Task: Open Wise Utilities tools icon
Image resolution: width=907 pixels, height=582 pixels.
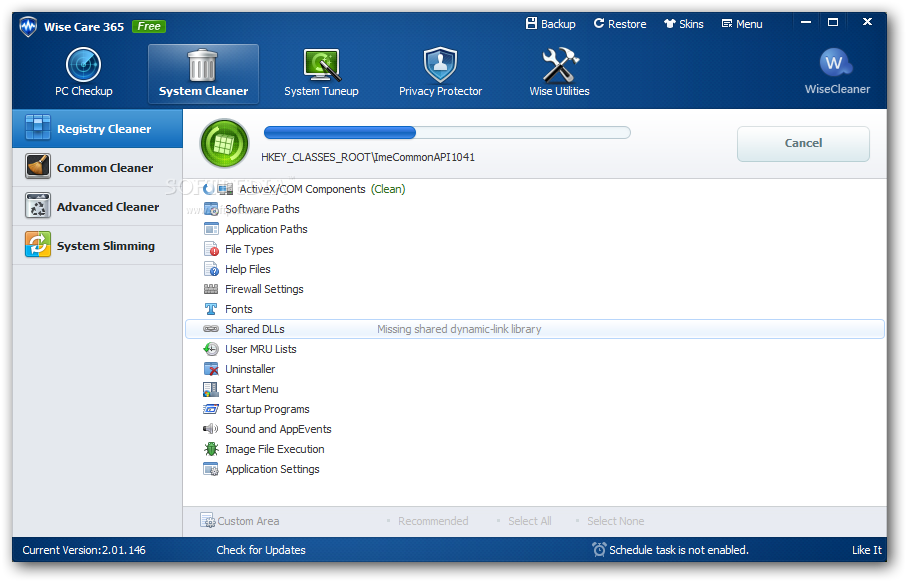Action: 559,66
